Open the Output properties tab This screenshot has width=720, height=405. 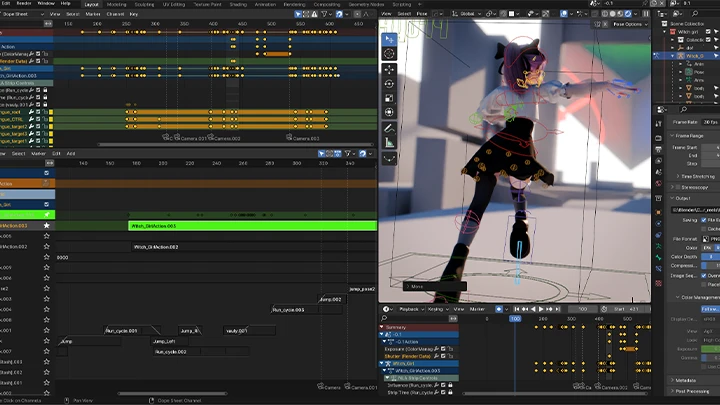coord(658,150)
